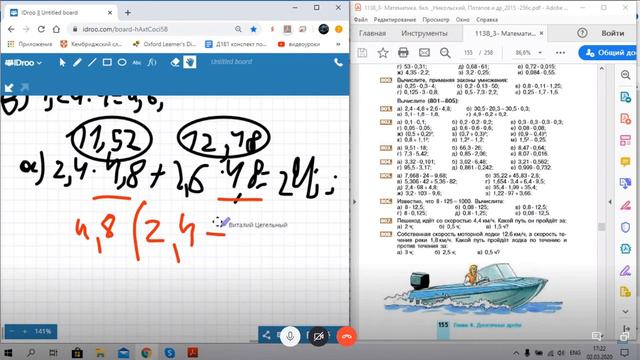Click the redo arrow in IDroo toolbar
Screen dimensions: 640x360
click(x=24, y=87)
